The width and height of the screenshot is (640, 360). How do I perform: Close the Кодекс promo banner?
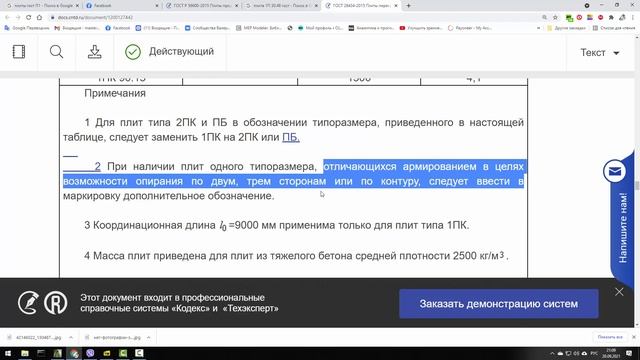click(x=619, y=291)
